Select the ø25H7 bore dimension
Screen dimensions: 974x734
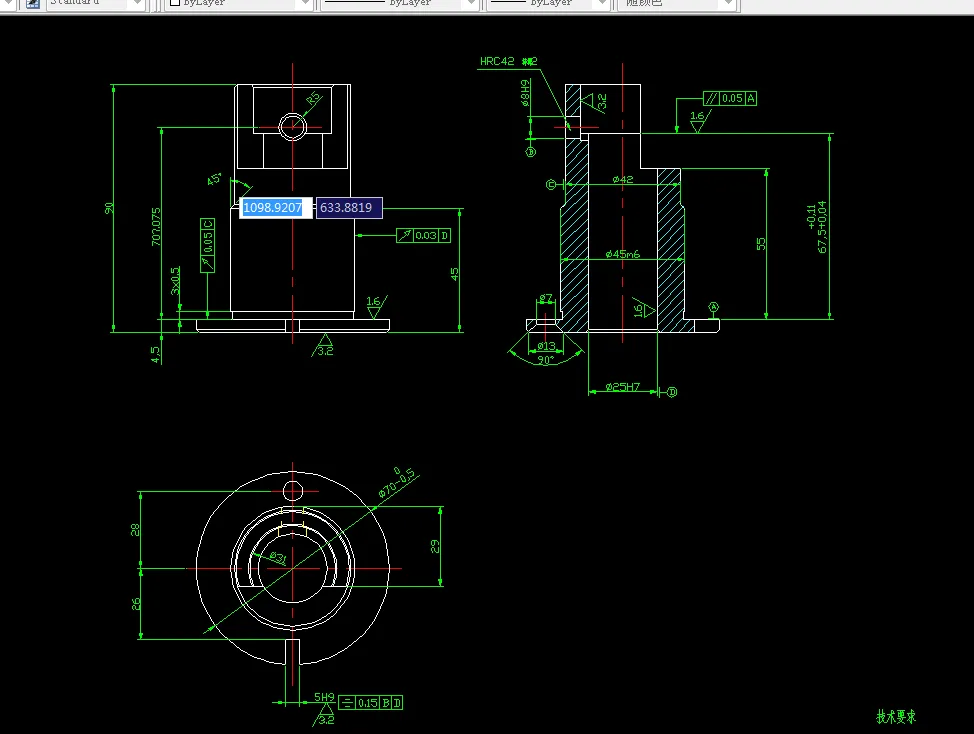622,387
